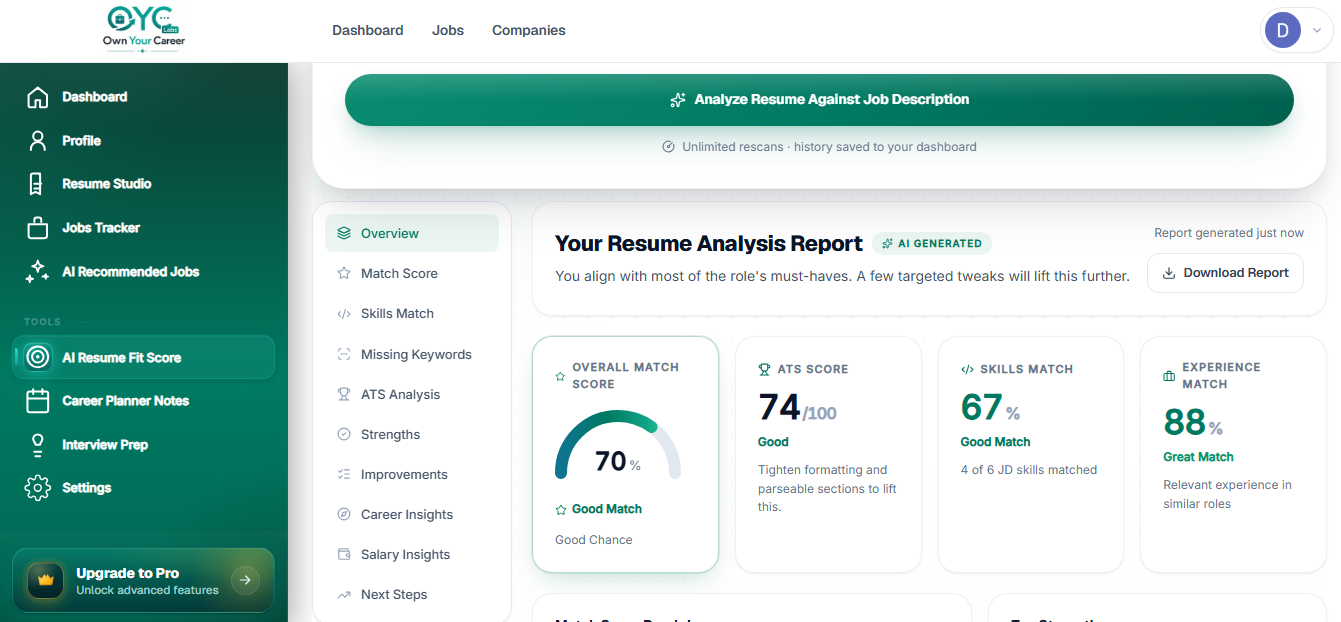Click the Dashboard home icon in sidebar

pyautogui.click(x=38, y=97)
